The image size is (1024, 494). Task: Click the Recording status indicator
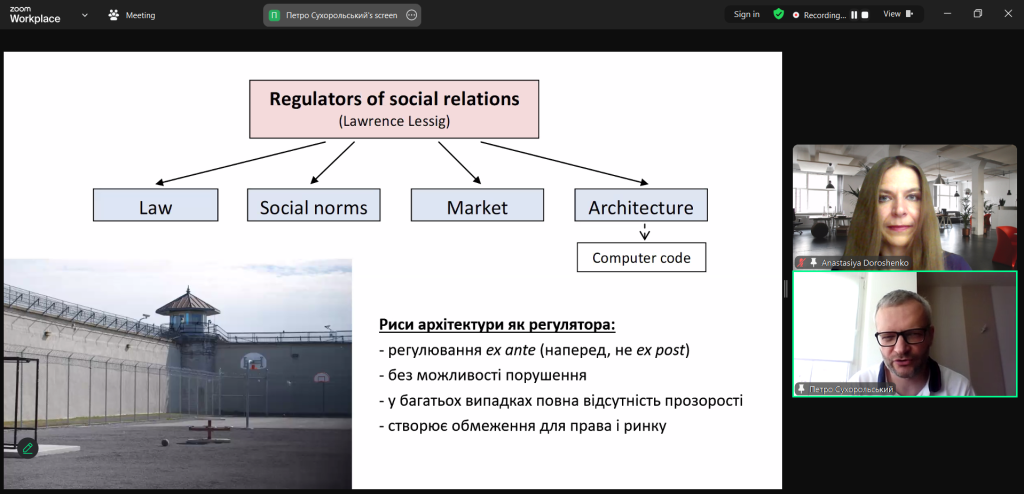(819, 14)
